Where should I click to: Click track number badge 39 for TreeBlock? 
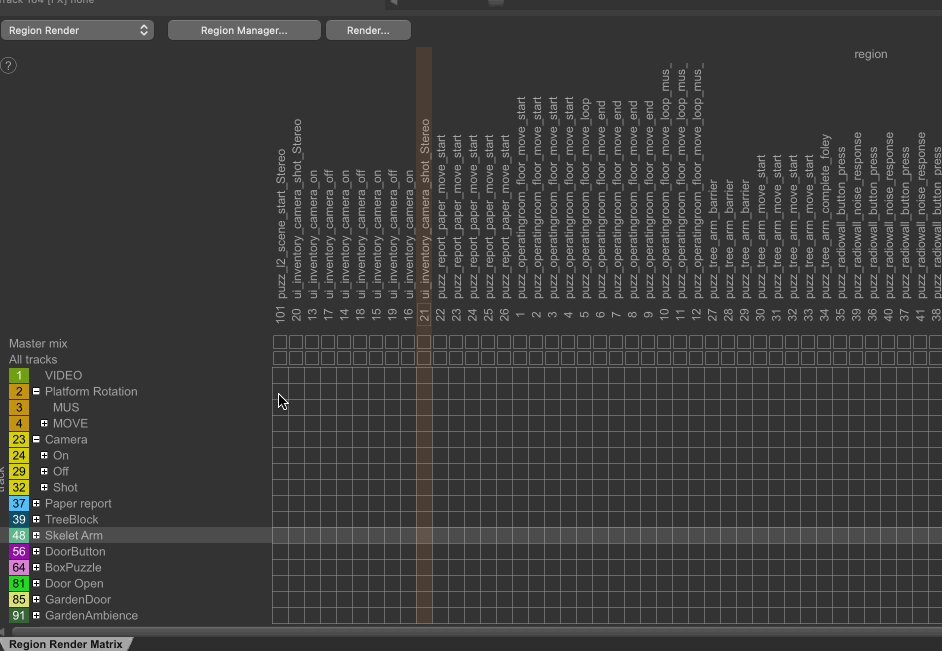(19, 519)
